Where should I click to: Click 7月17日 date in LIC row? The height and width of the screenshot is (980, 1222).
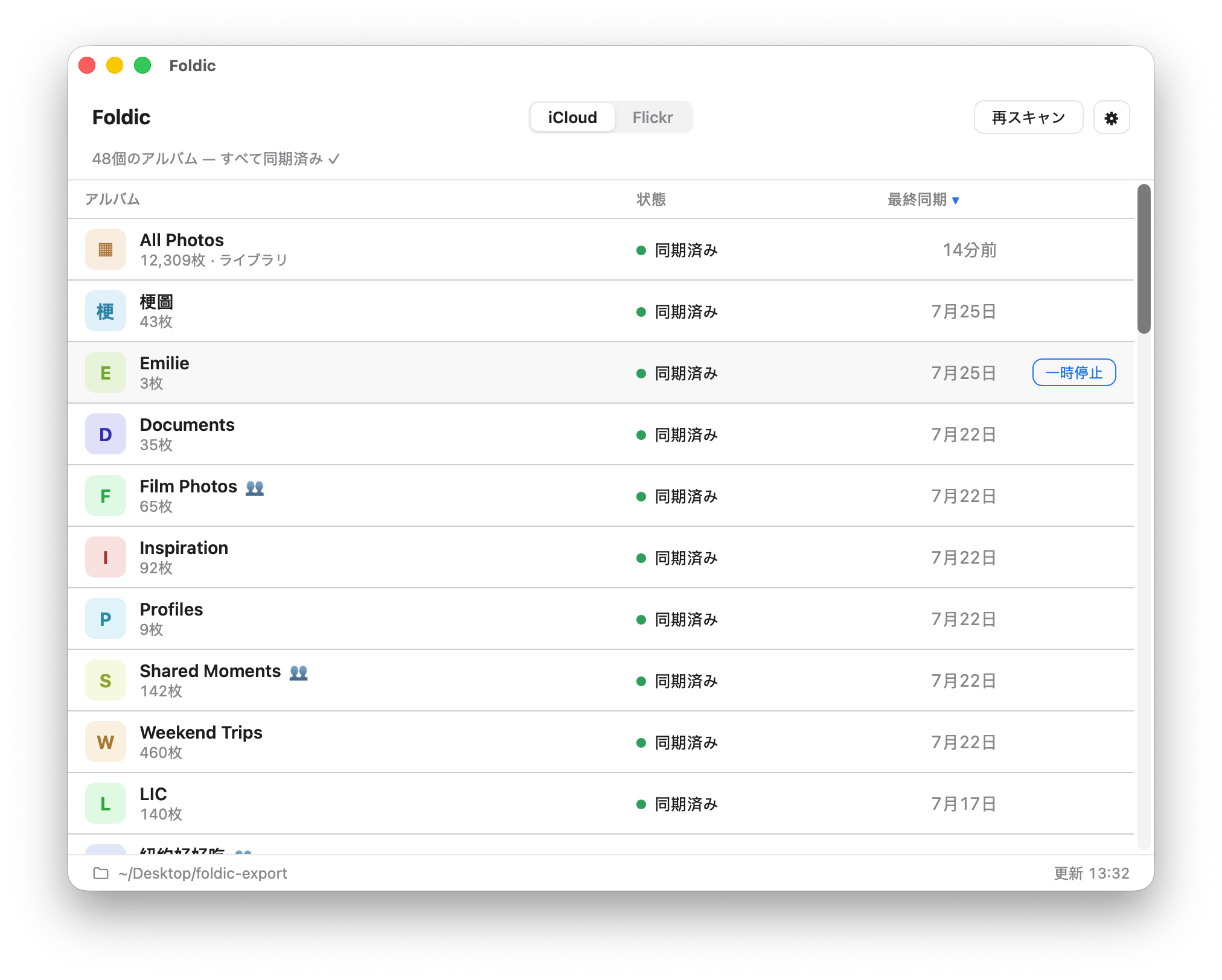[x=964, y=804]
